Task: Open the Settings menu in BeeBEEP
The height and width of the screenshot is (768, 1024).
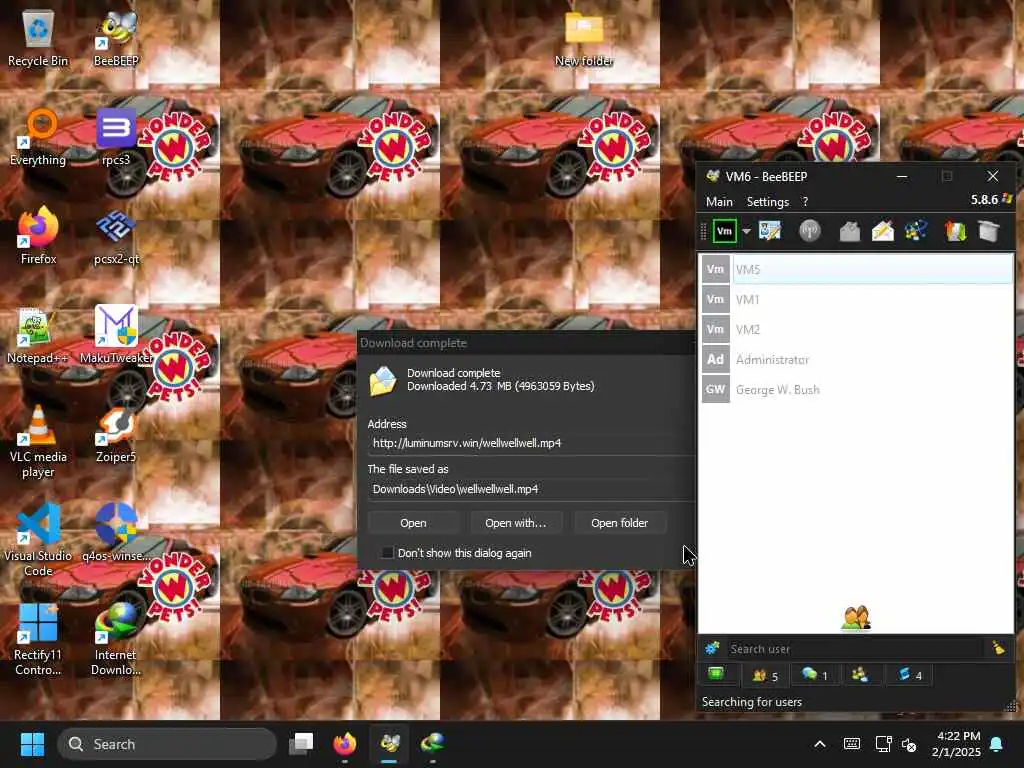Action: click(x=767, y=202)
